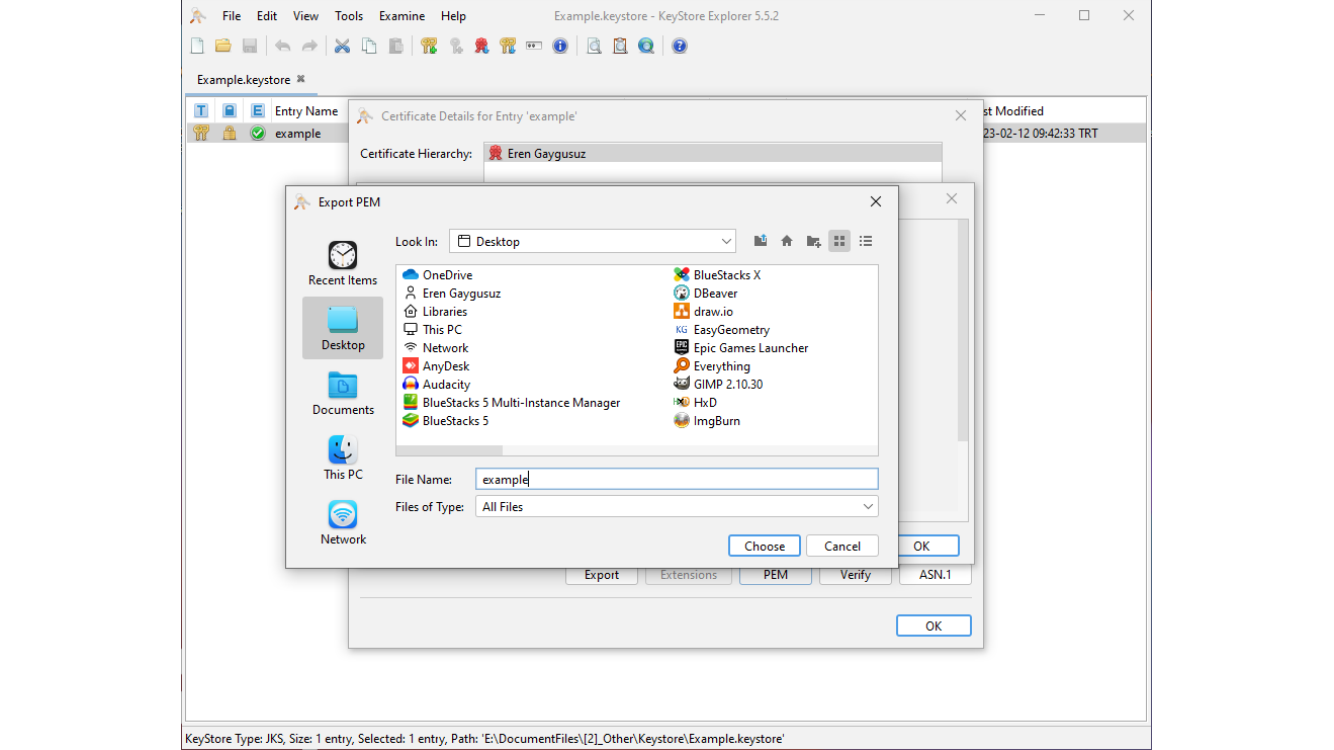The image size is (1334, 750).
Task: Click the Paste icon in the toolbar
Action: coord(396,46)
